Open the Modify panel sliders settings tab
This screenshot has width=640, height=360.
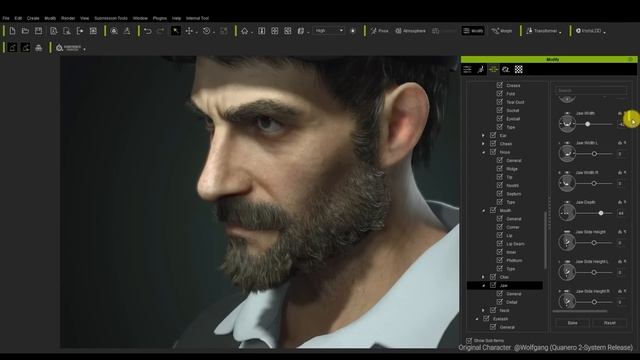click(x=467, y=70)
